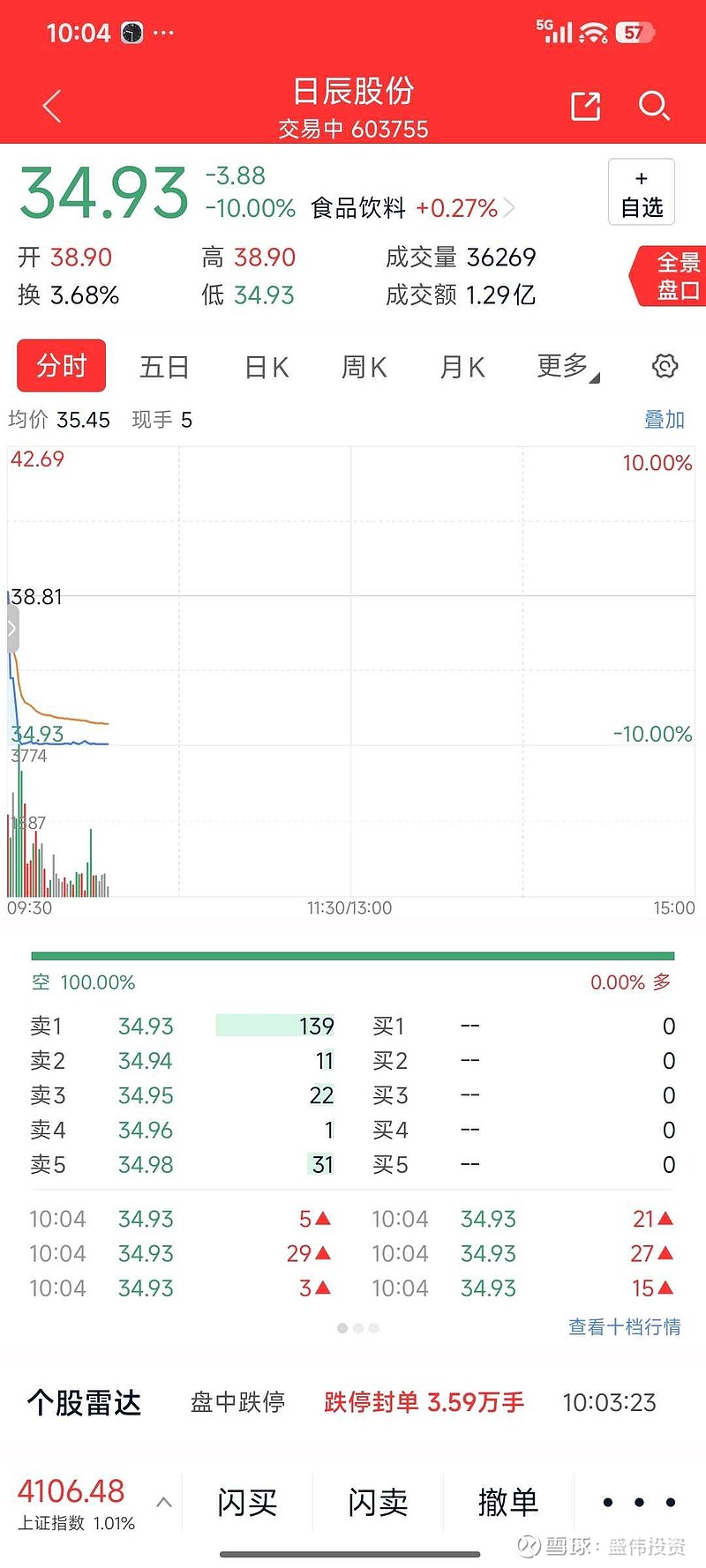Tap the green long-short ratio bar
Image resolution: width=706 pixels, height=1568 pixels.
[x=353, y=956]
